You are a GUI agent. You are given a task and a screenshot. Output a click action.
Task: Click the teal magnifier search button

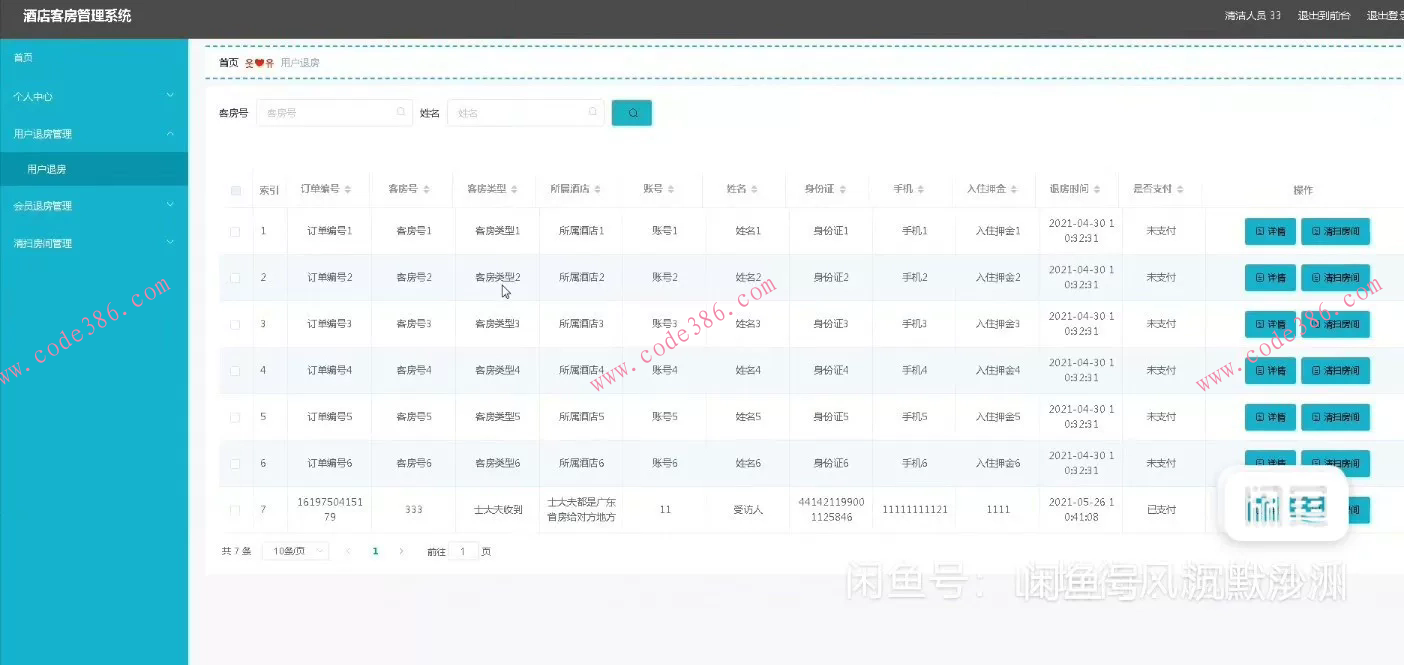tap(631, 112)
